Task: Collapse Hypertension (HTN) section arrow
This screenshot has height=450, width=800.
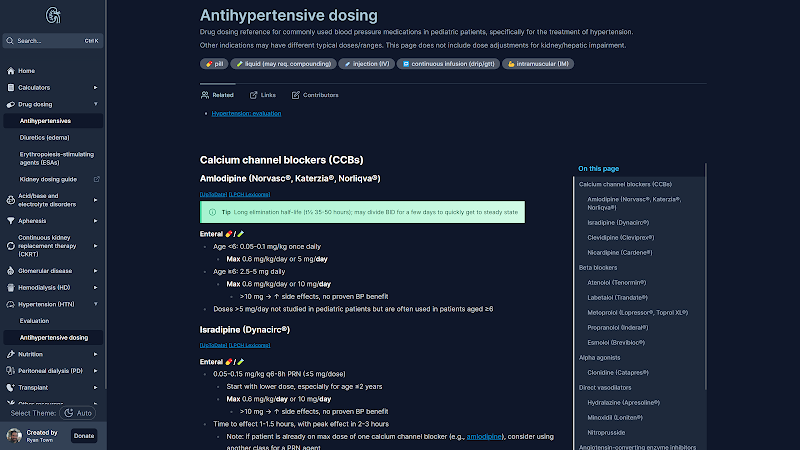Action: coord(95,304)
